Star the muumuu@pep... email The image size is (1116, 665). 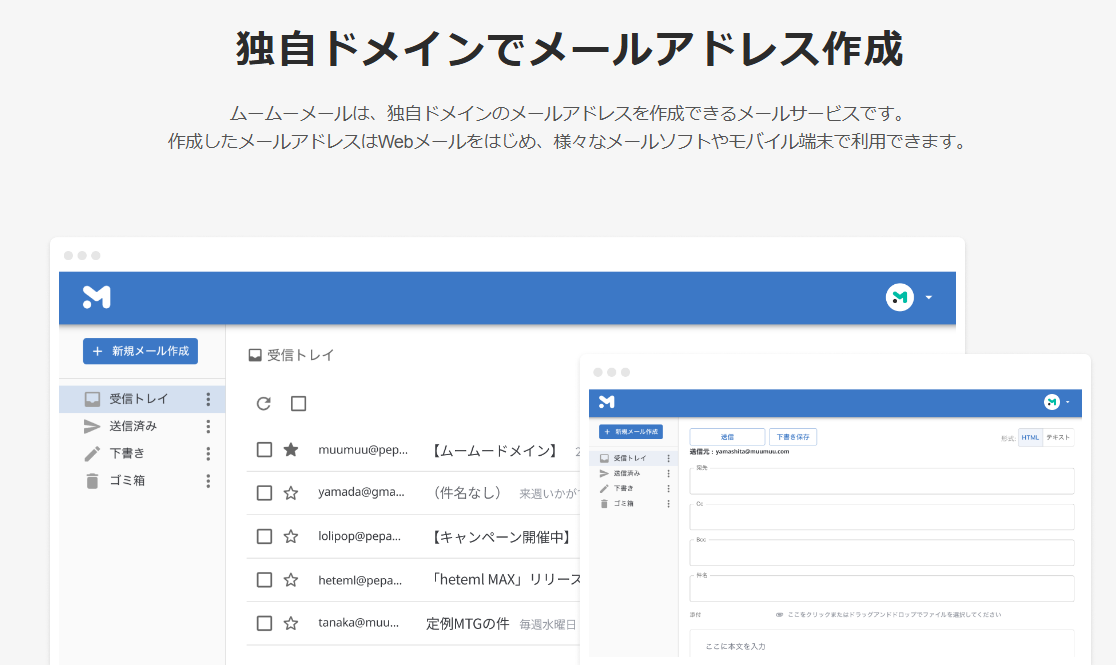pos(291,450)
